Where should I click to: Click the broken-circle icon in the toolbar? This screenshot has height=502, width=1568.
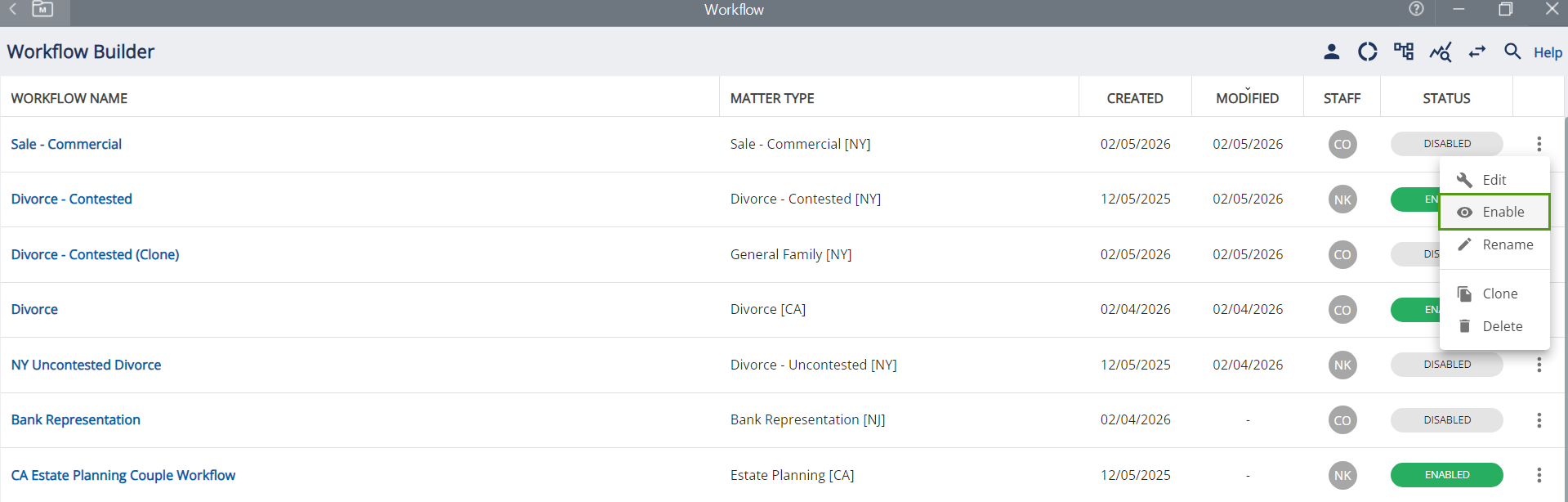point(1367,52)
